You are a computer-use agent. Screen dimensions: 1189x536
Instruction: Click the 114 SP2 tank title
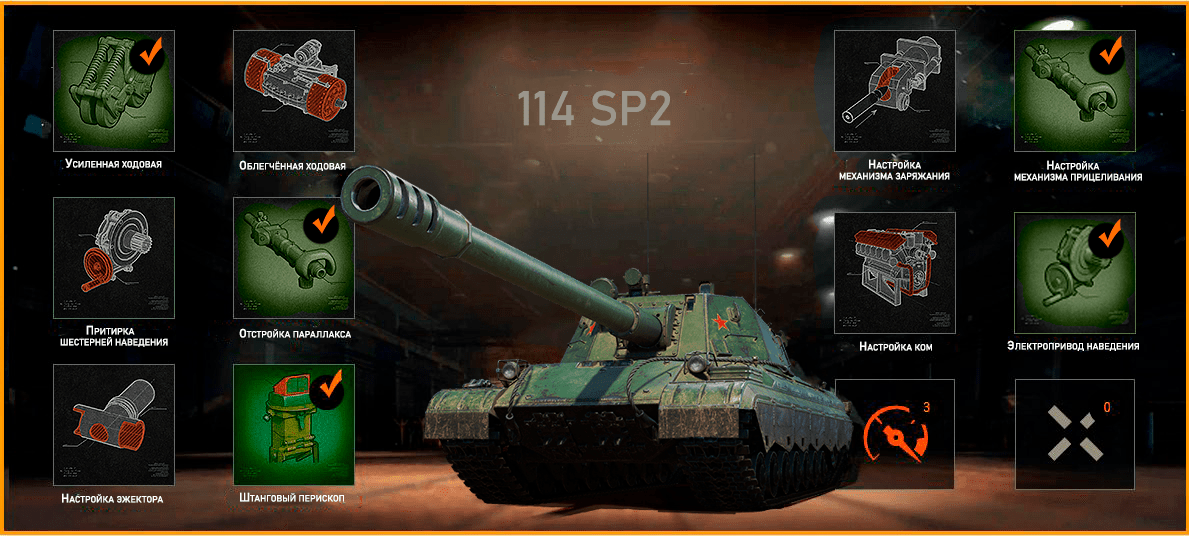coord(594,109)
